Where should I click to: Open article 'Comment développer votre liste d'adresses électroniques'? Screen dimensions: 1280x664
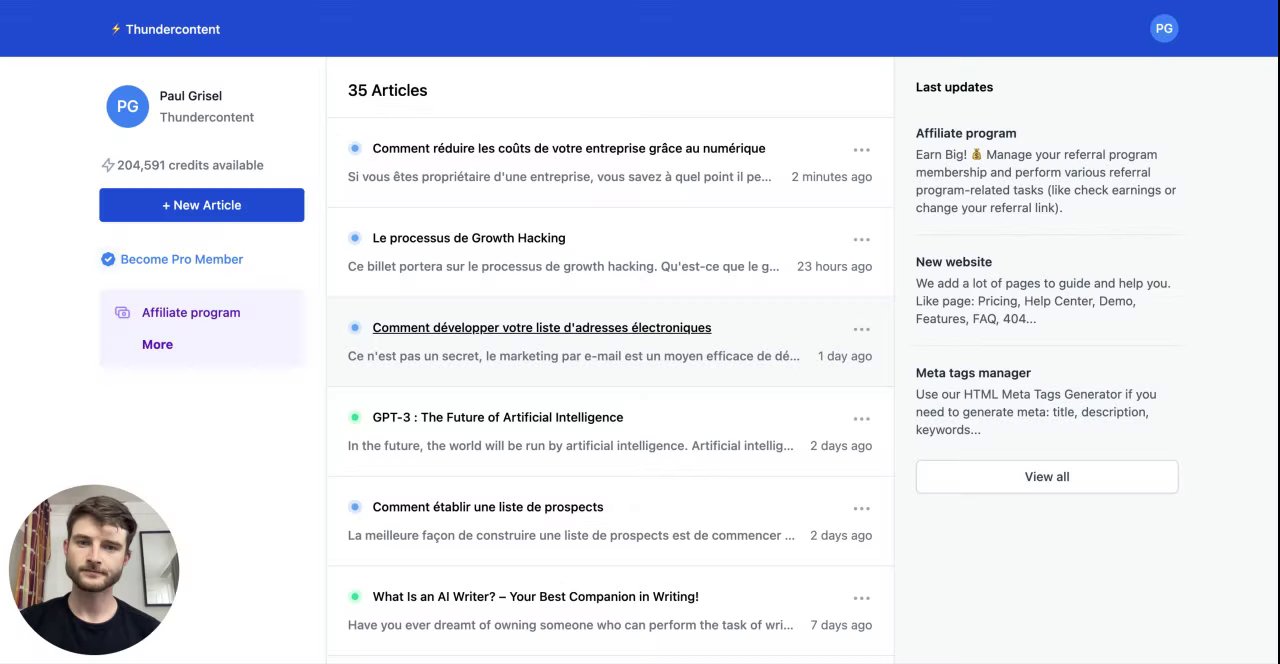542,328
